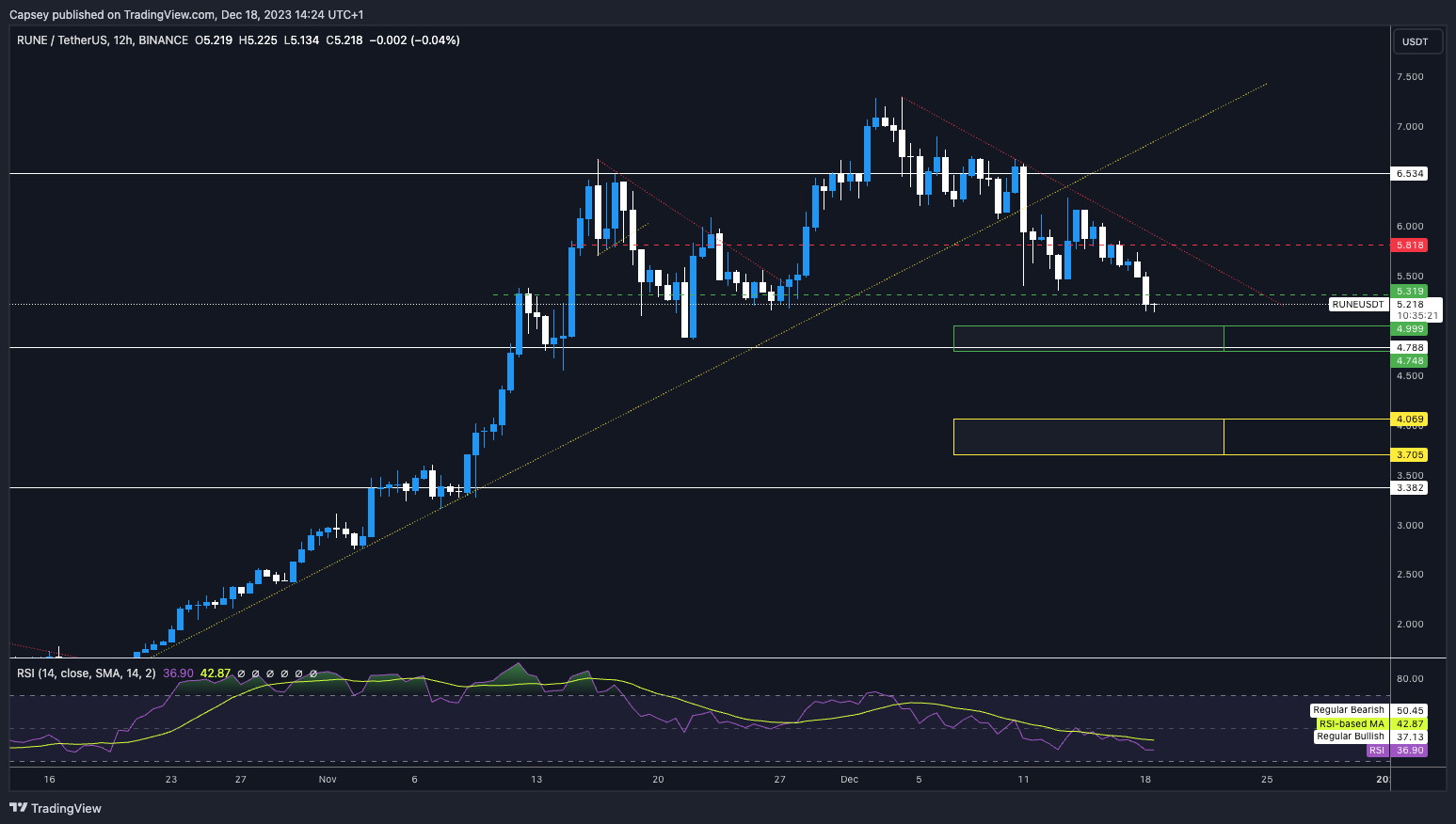Click the Dec label on time axis
This screenshot has width=1456, height=824.
(850, 780)
